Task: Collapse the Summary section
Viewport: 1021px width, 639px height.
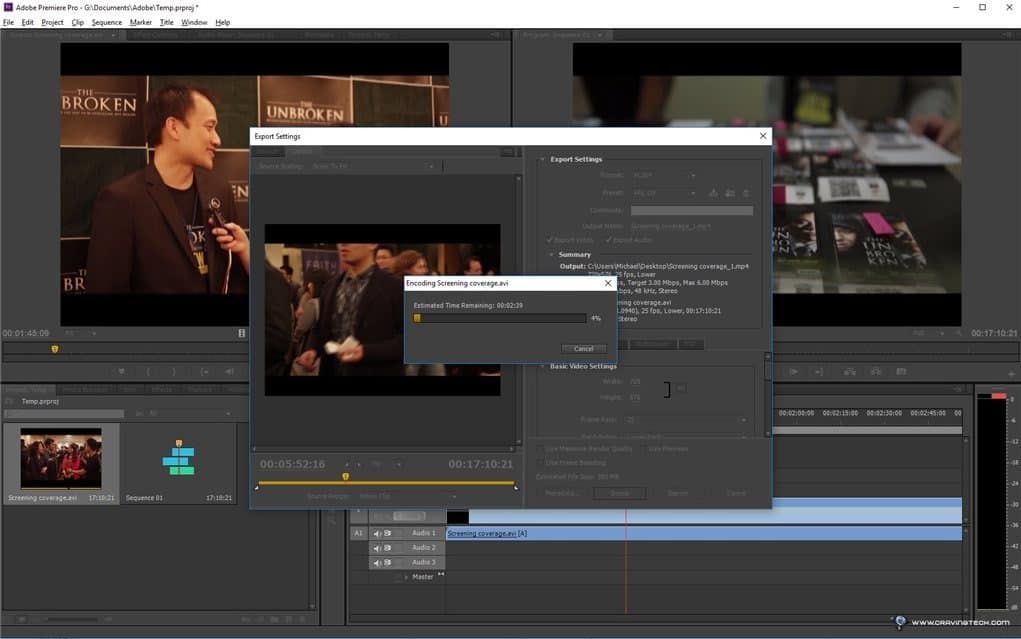Action: [551, 255]
